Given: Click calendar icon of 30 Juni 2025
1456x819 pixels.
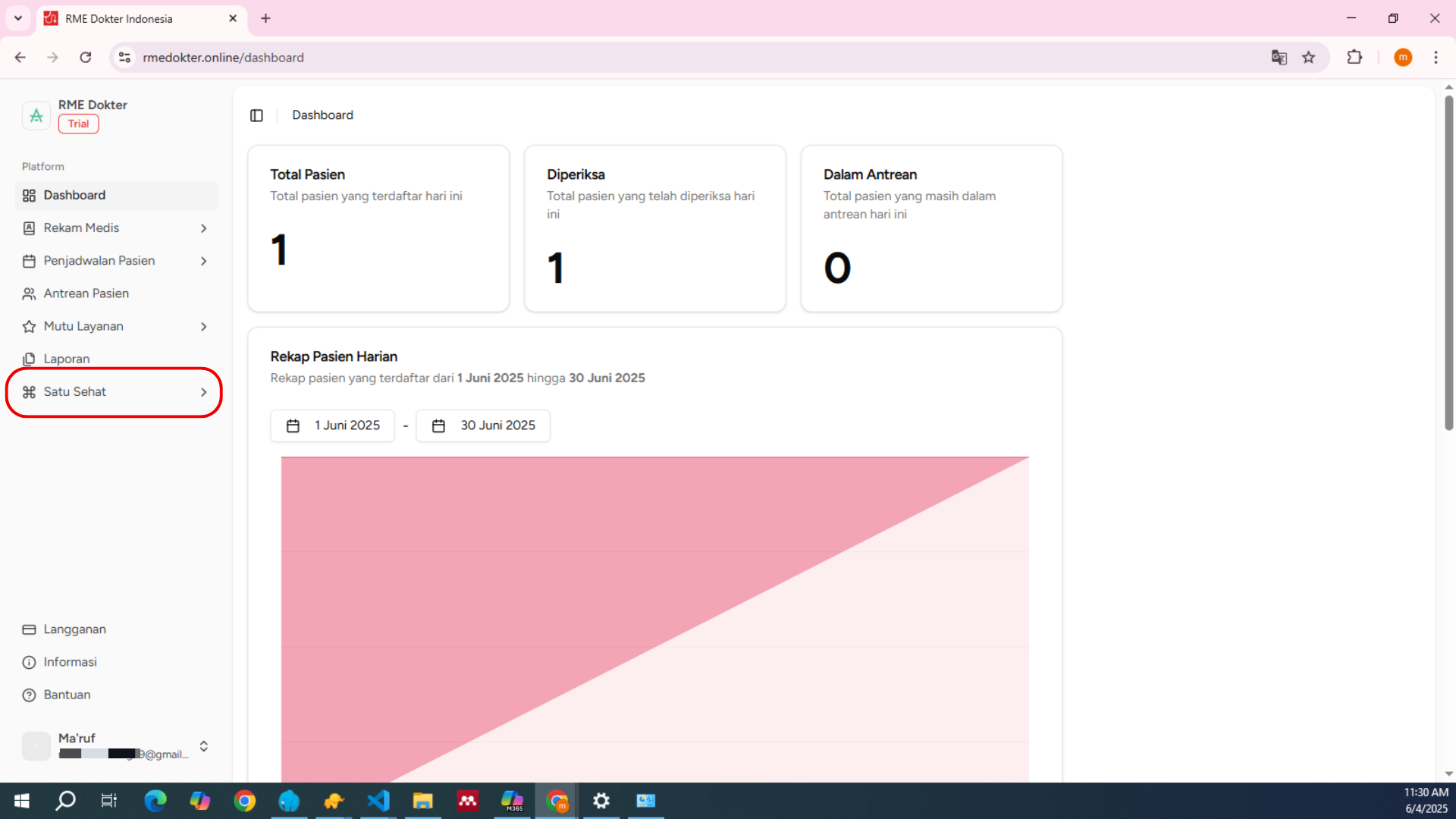Looking at the screenshot, I should click(438, 425).
